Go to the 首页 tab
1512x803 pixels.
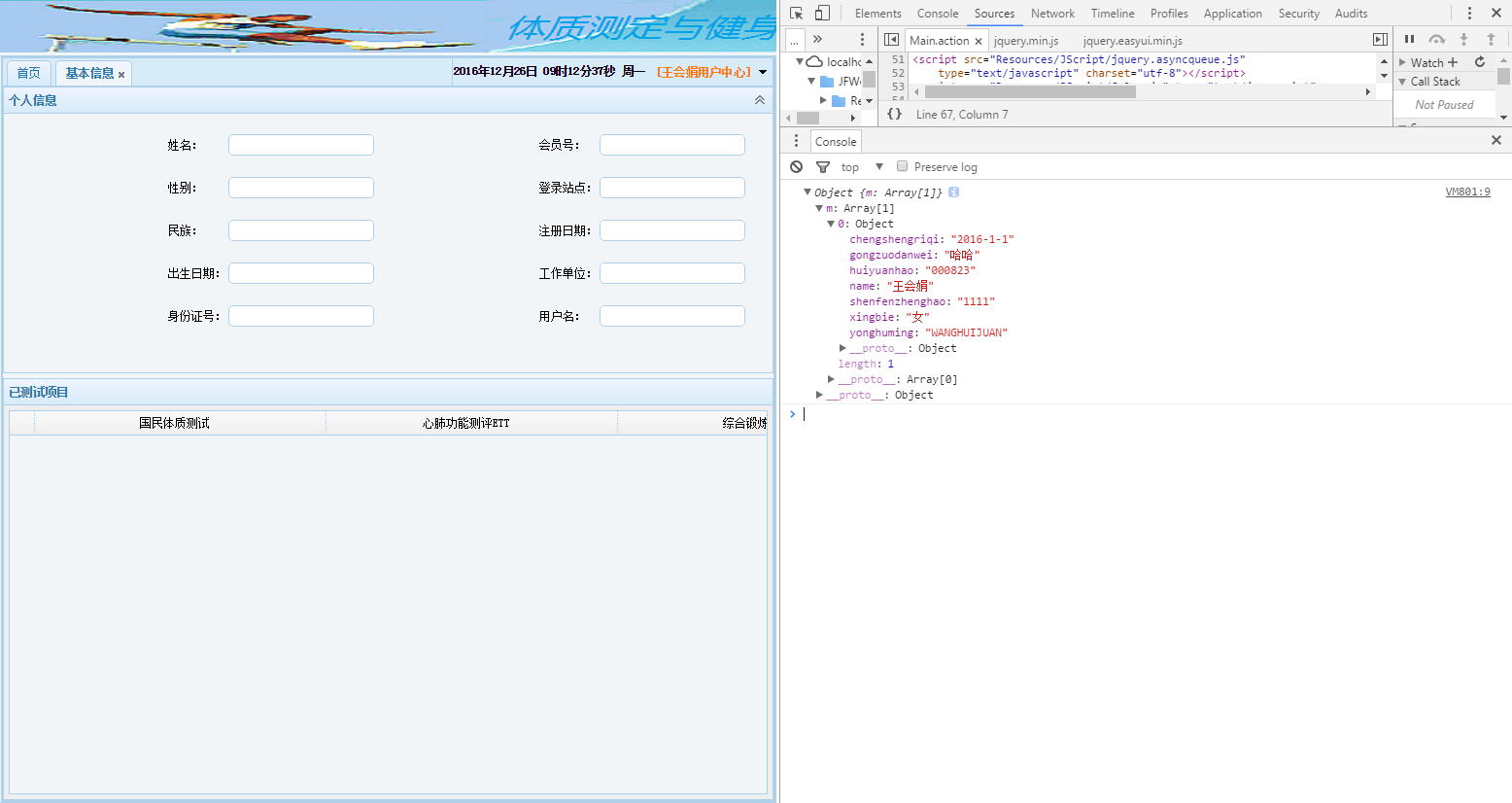click(x=29, y=73)
